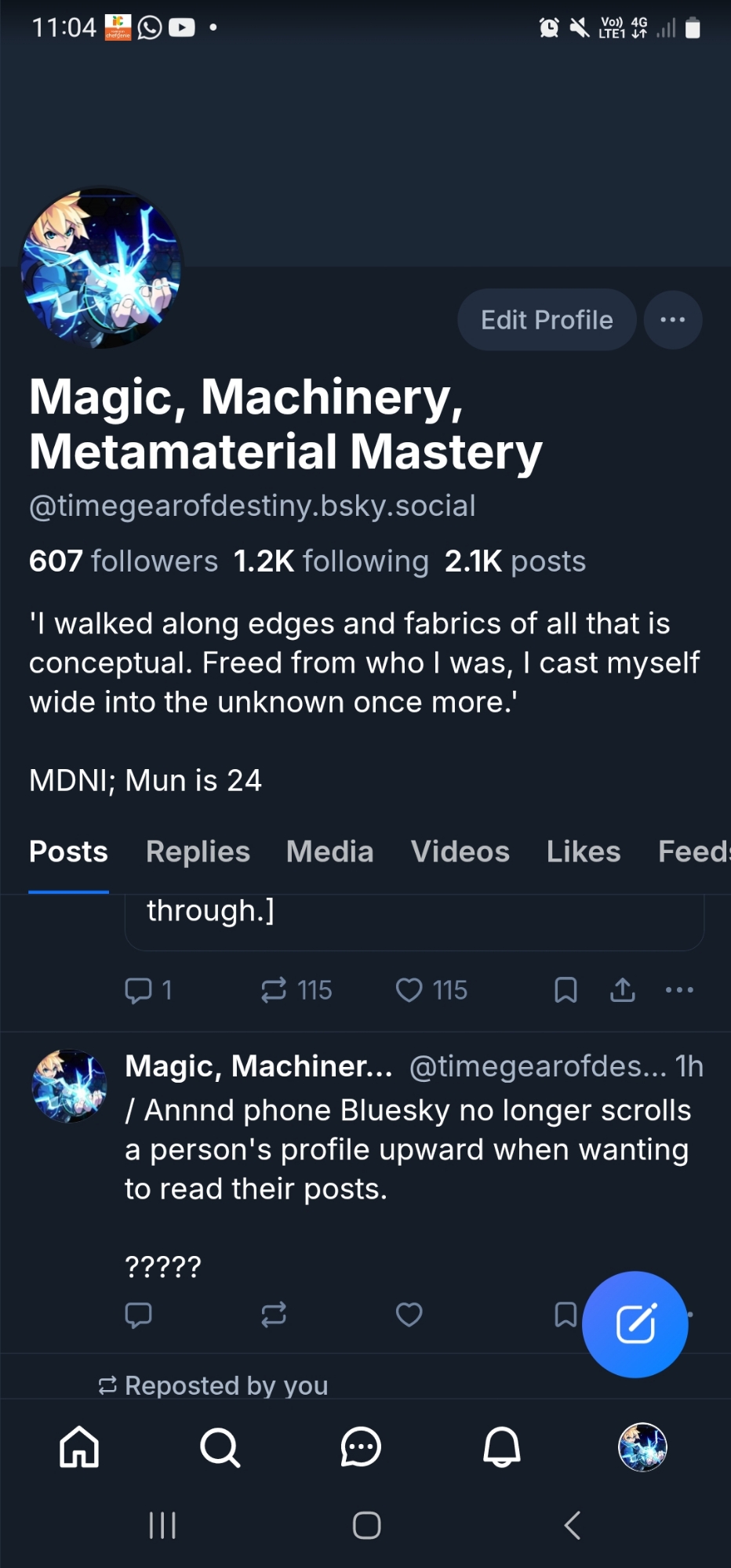
Task: Bookmark the post with 115 likes
Action: click(566, 990)
